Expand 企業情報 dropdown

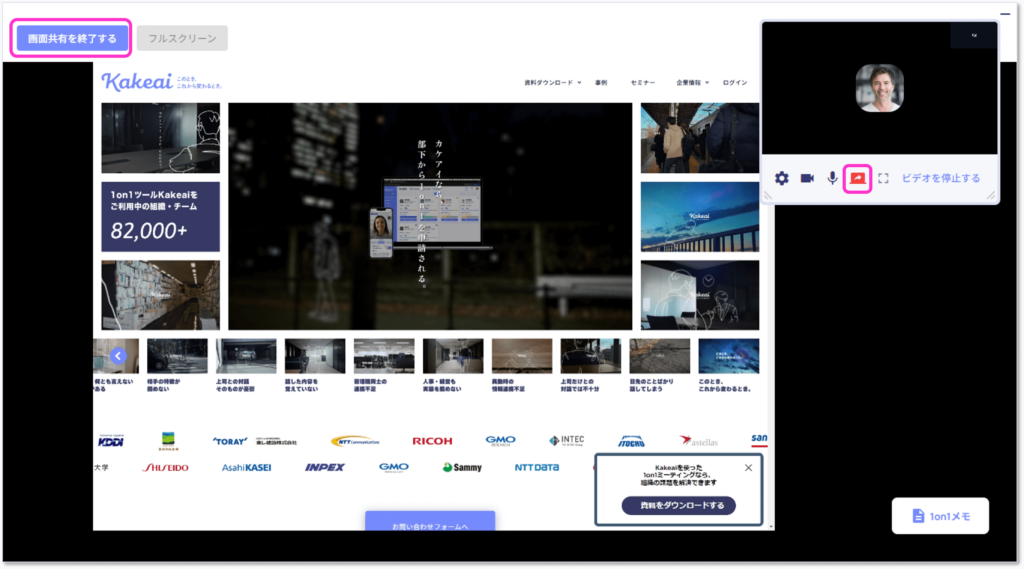tap(692, 83)
